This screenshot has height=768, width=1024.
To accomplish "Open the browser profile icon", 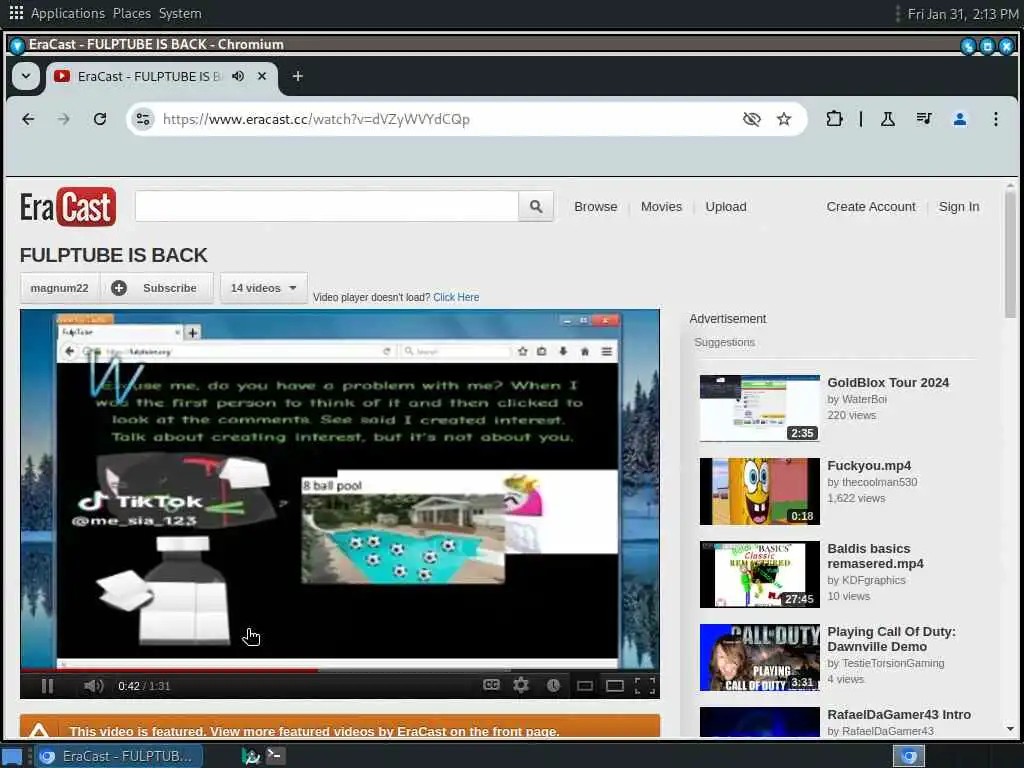I will [959, 119].
